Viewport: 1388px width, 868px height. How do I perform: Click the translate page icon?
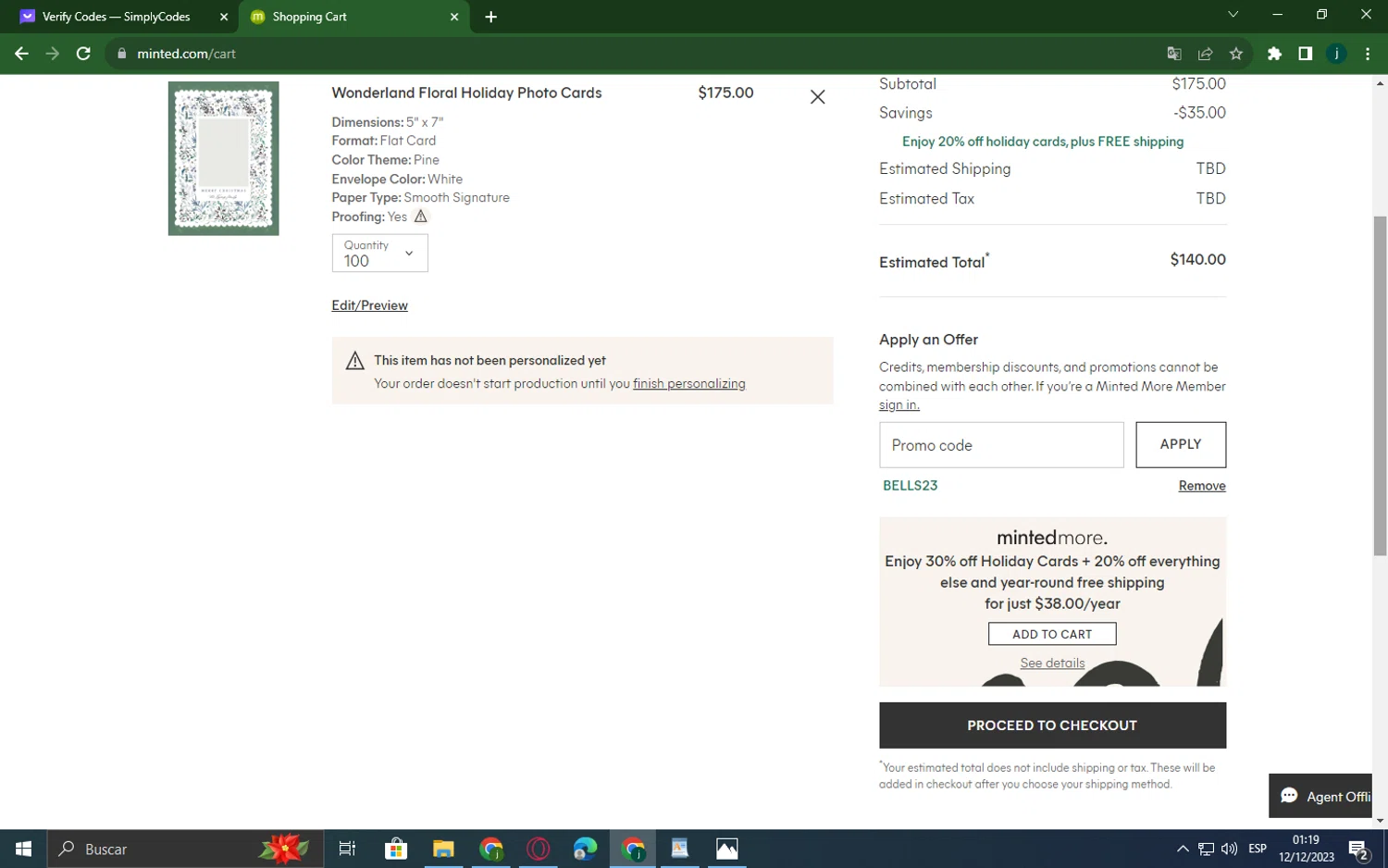pyautogui.click(x=1174, y=54)
